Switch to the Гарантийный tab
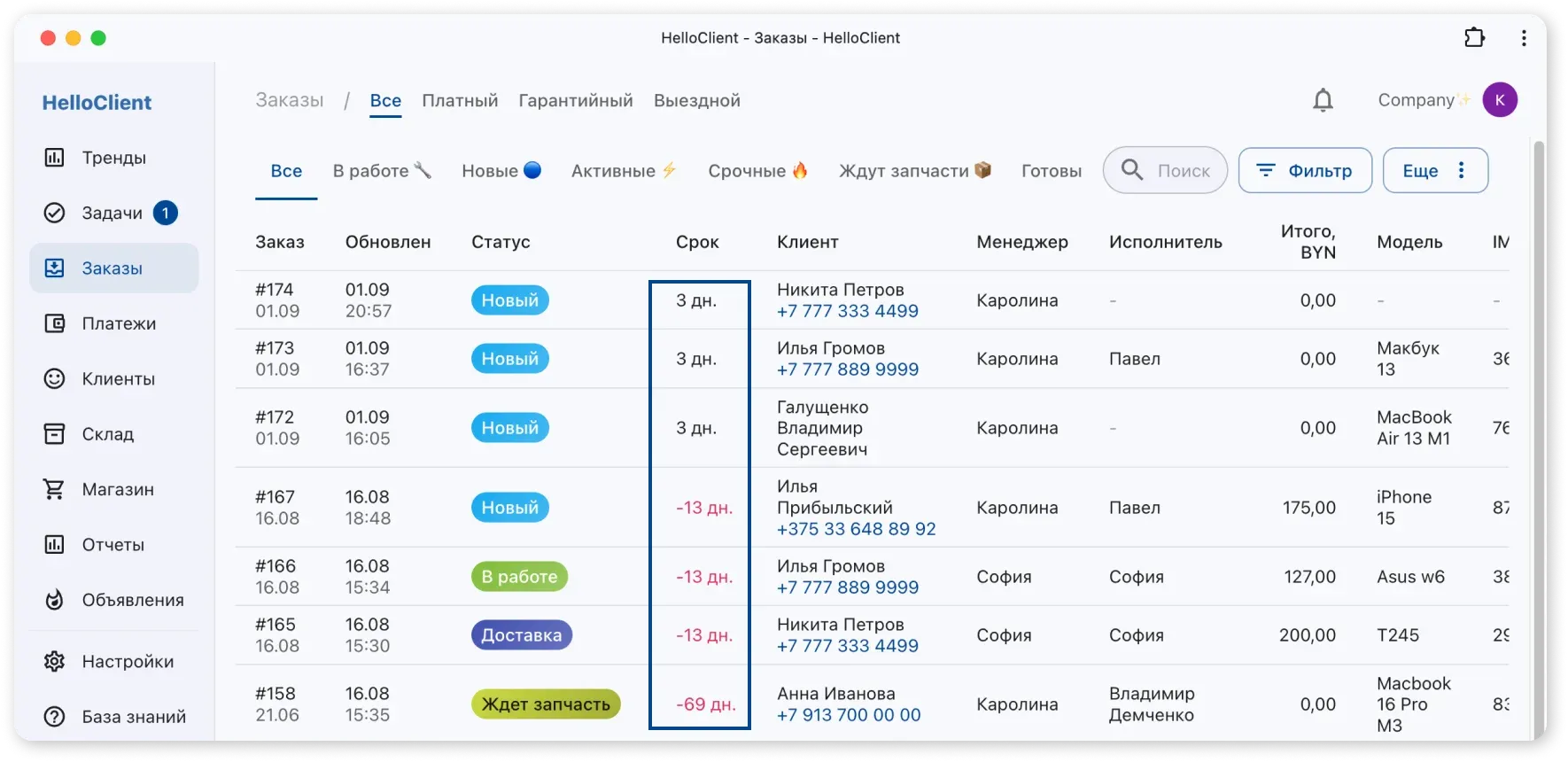The height and width of the screenshot is (762, 1568). (x=575, y=100)
